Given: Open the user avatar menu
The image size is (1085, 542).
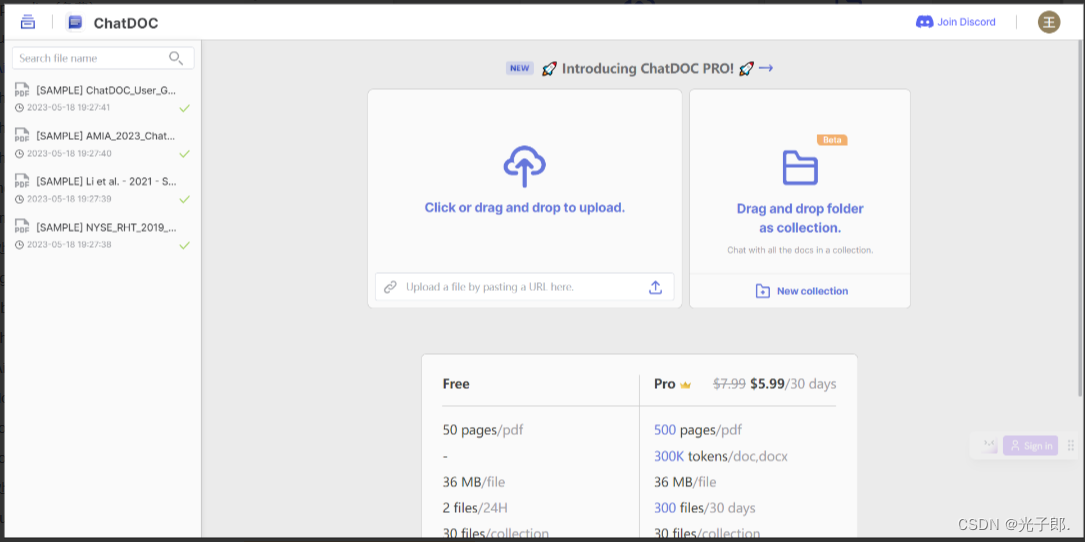Looking at the screenshot, I should 1048,22.
